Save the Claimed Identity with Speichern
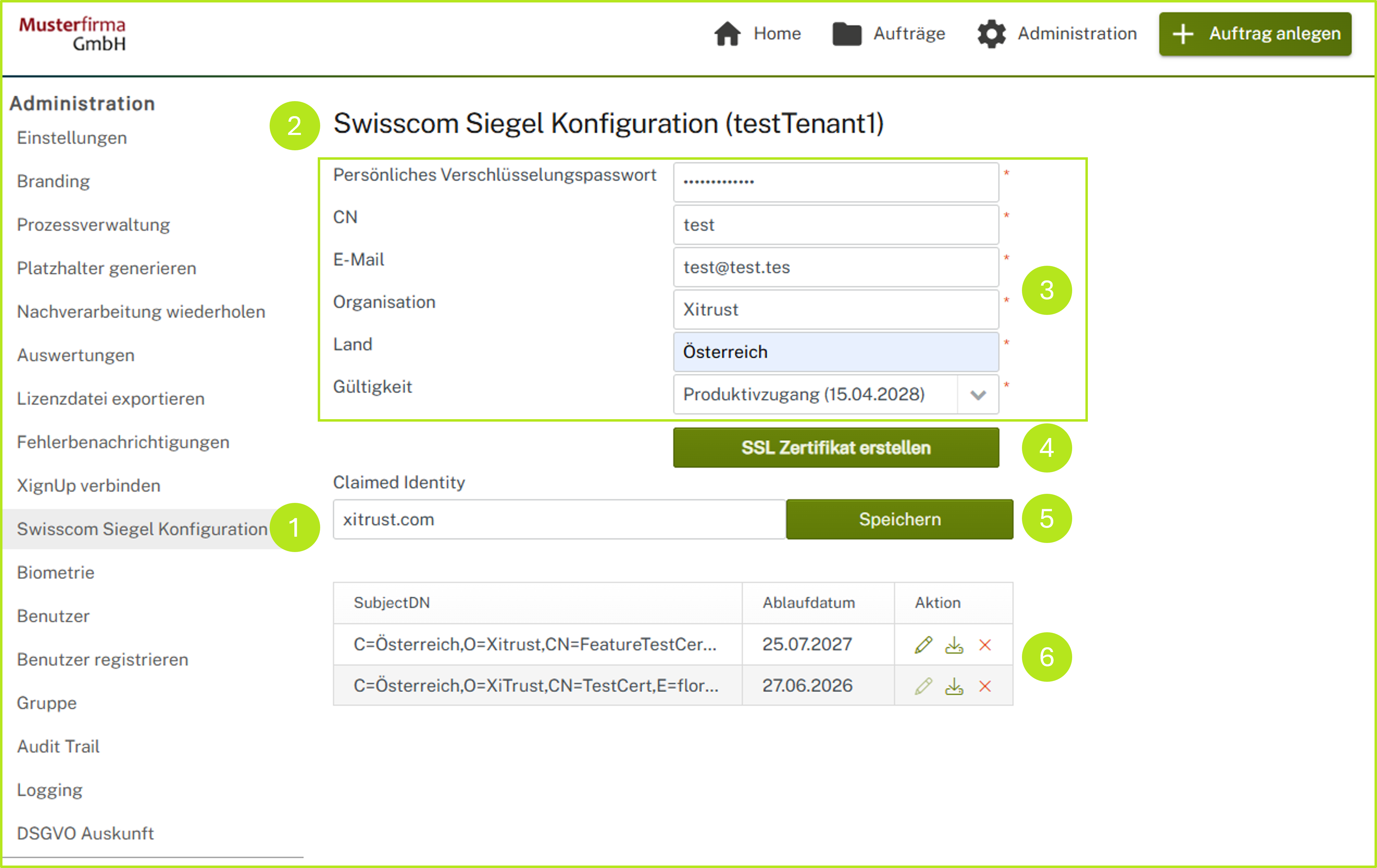The height and width of the screenshot is (868, 1377). [x=899, y=519]
